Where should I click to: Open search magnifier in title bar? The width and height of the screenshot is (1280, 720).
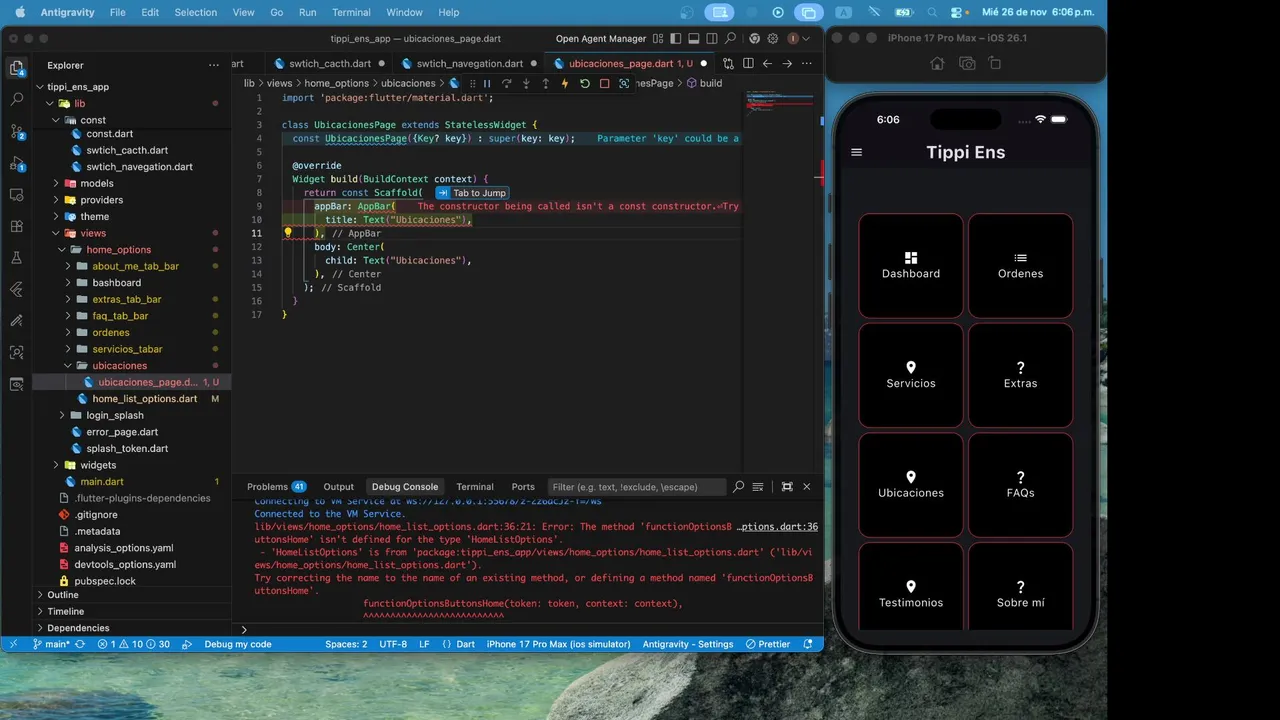click(732, 38)
